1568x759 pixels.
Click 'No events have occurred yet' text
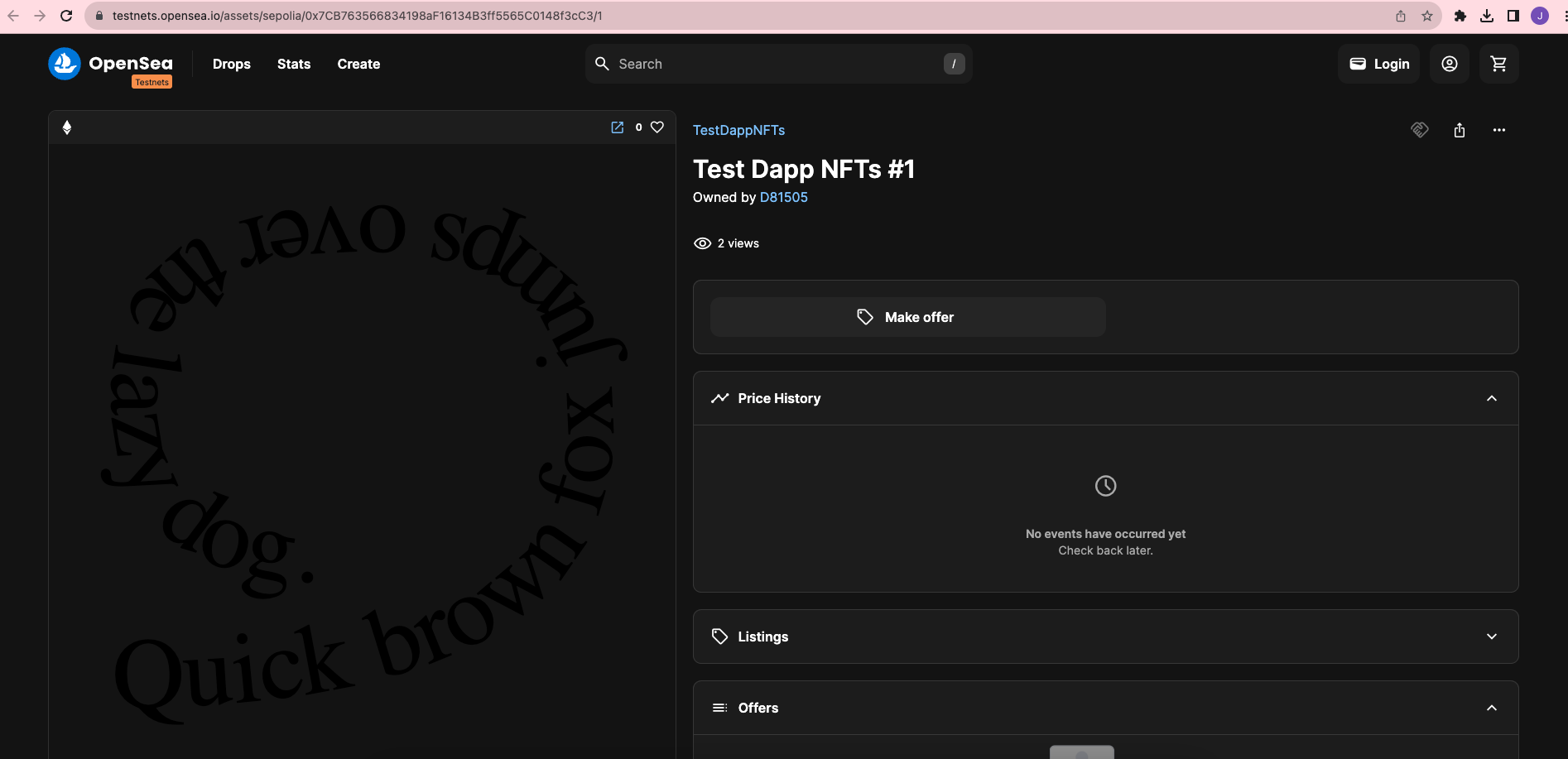(1105, 534)
